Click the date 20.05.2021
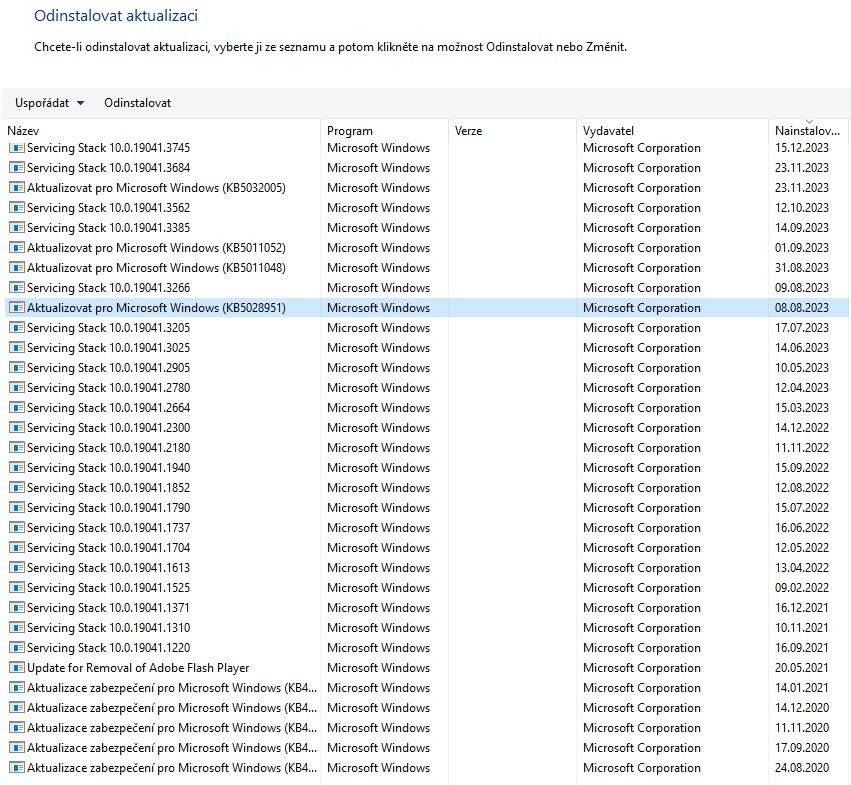This screenshot has height=785, width=851. click(802, 668)
